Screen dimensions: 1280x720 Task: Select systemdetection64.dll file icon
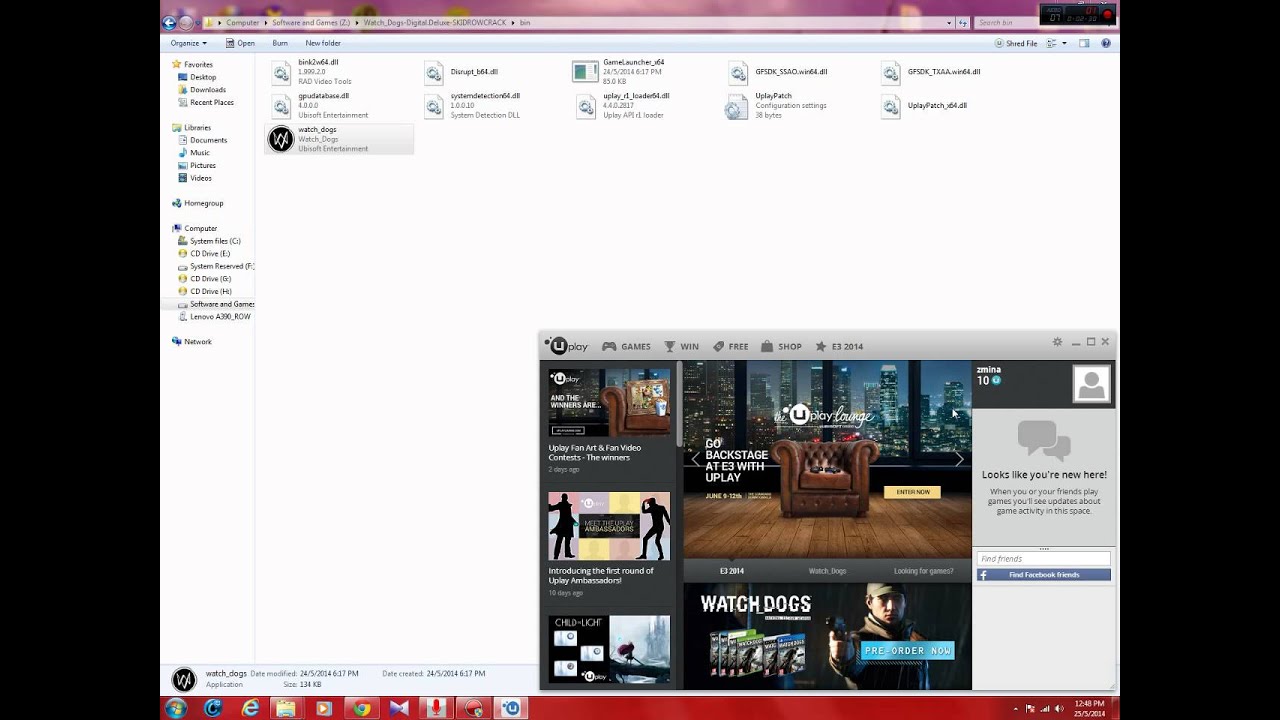click(x=433, y=106)
